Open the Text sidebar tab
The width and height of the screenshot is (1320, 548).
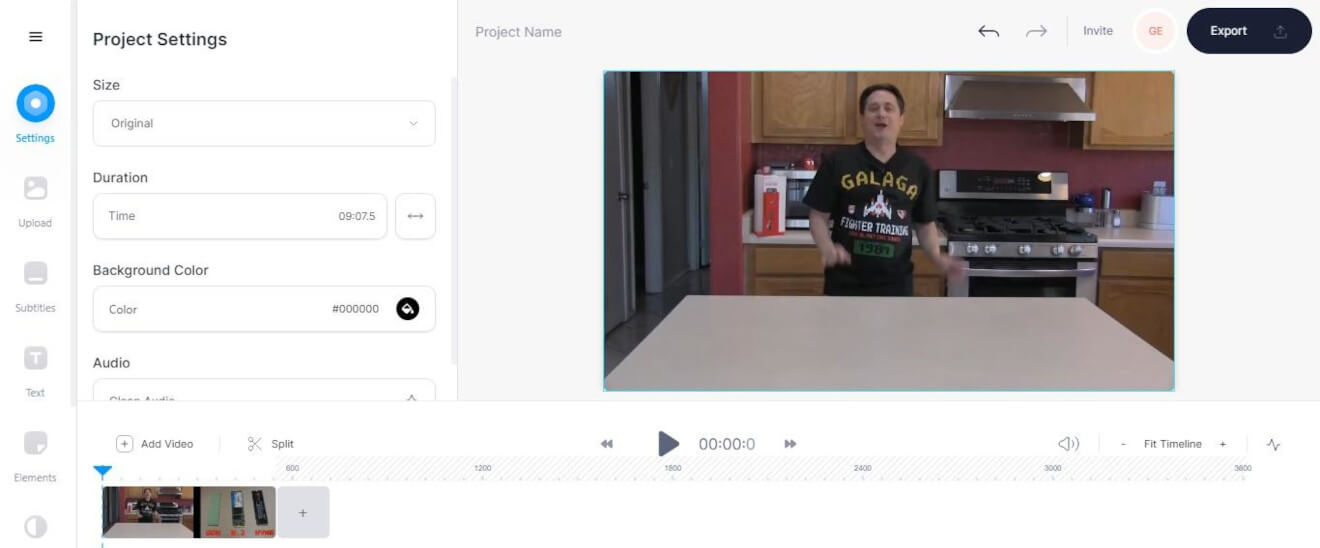pos(35,370)
